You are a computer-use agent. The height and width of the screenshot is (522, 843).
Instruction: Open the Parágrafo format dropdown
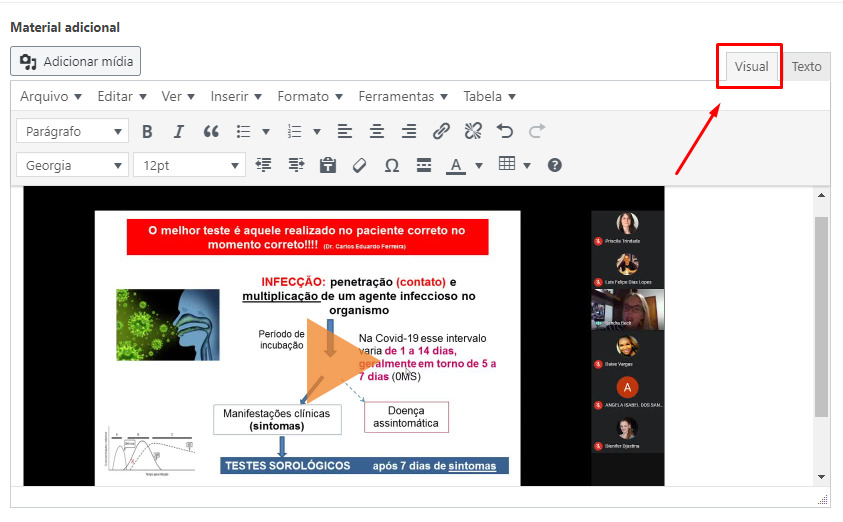pyautogui.click(x=73, y=131)
